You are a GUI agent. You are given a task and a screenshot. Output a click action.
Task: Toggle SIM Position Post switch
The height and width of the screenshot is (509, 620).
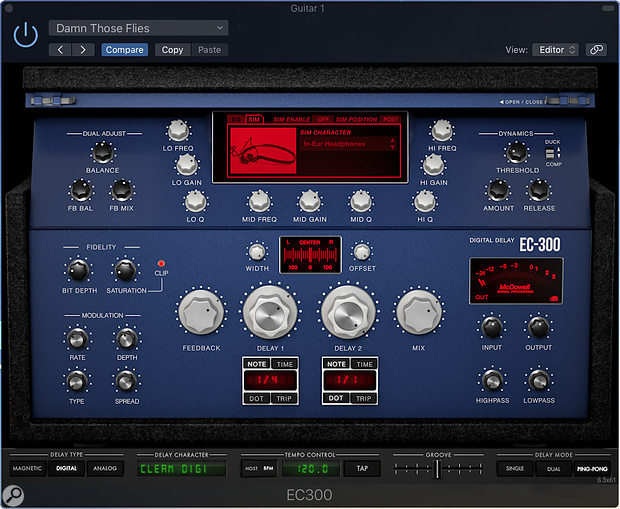point(390,119)
